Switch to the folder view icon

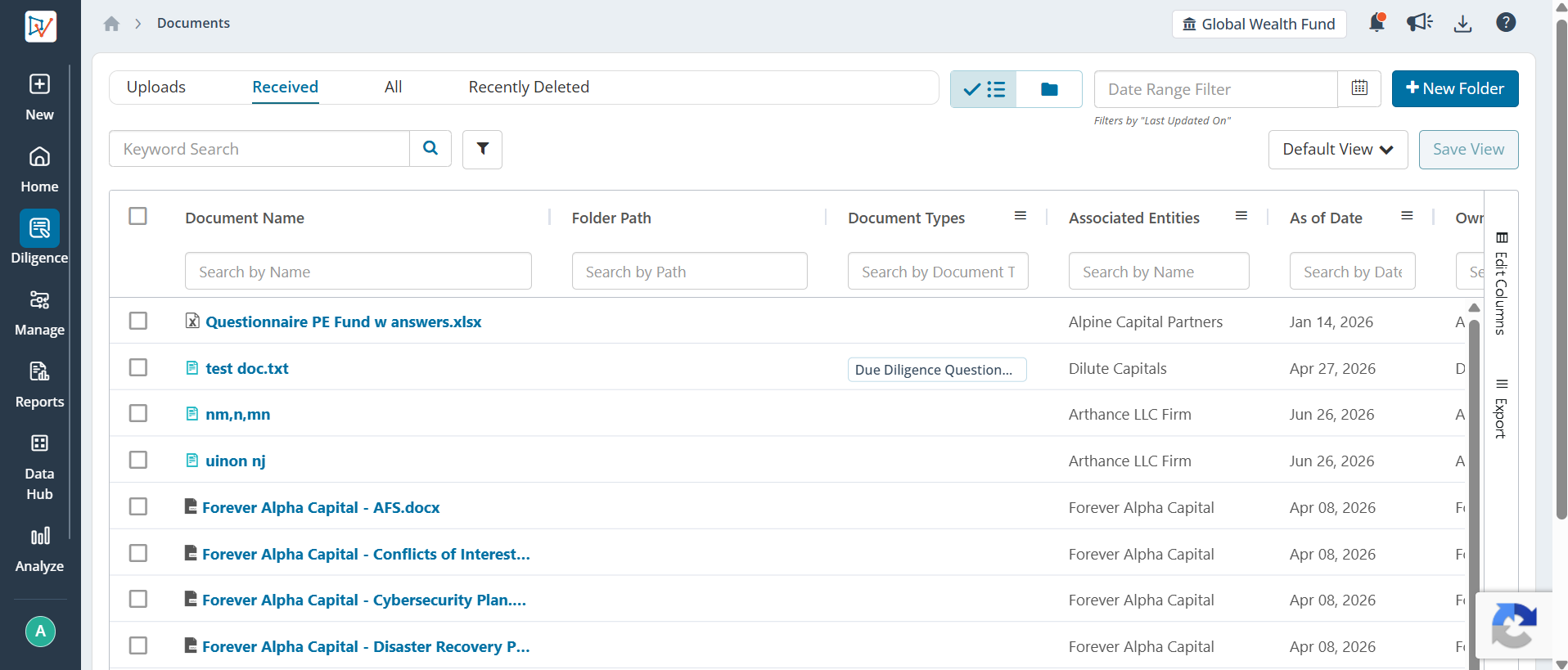point(1049,89)
